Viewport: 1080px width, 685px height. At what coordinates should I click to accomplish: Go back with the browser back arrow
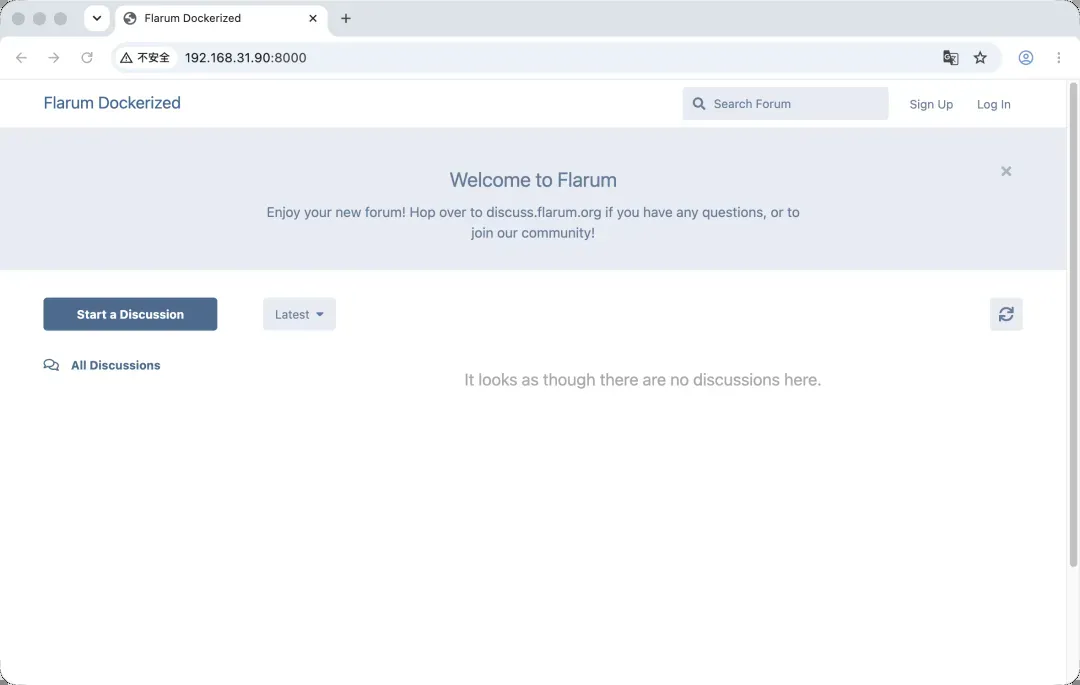tap(21, 58)
